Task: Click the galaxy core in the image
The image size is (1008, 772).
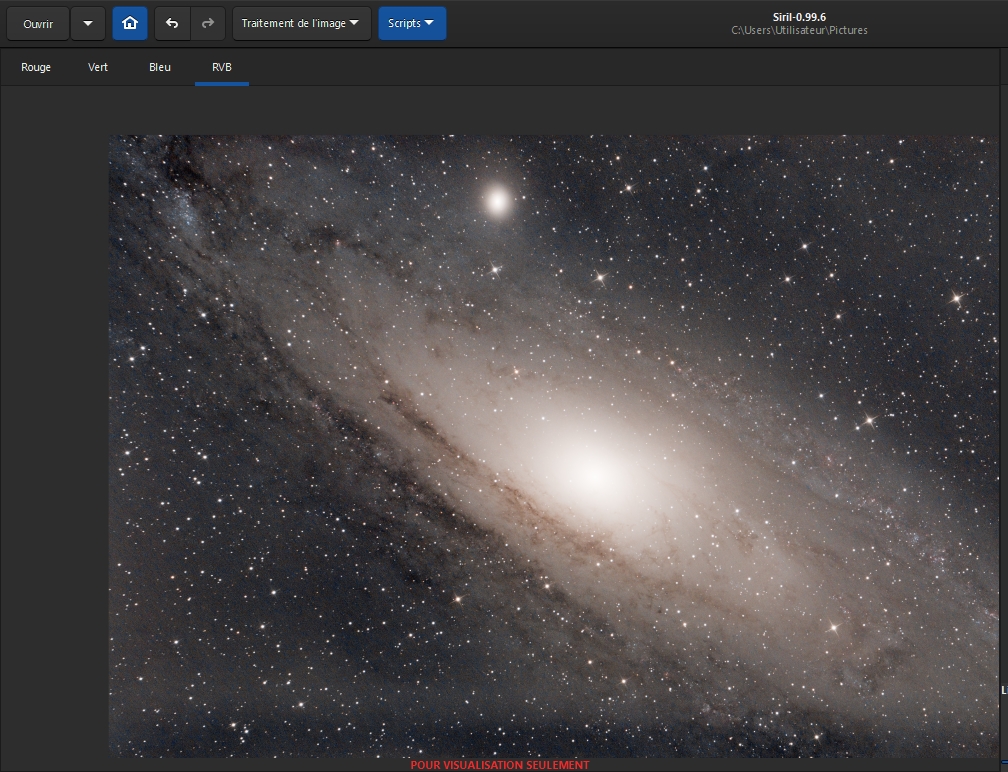Action: [x=595, y=474]
